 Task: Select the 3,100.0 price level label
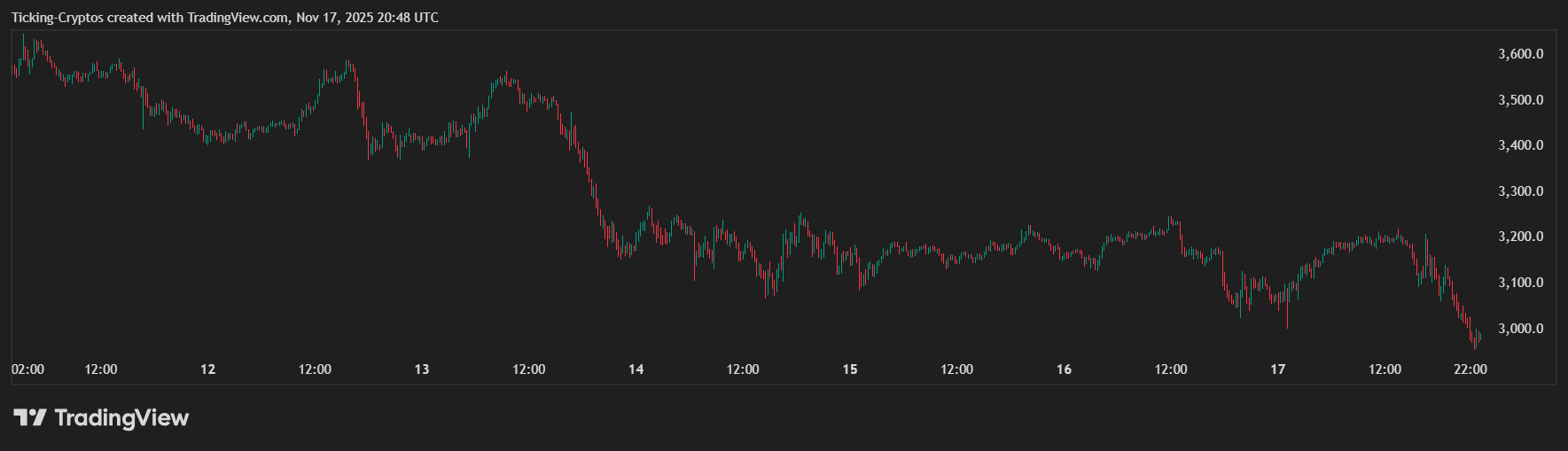point(1520,283)
